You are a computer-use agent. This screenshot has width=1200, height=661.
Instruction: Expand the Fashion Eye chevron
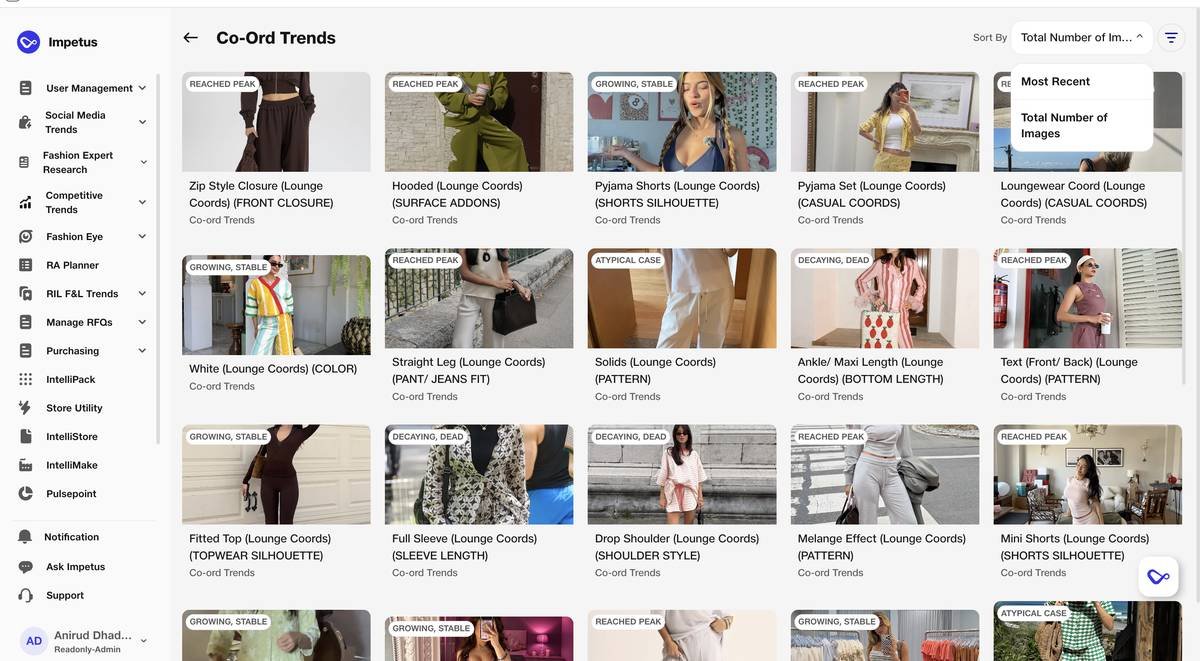pos(142,237)
